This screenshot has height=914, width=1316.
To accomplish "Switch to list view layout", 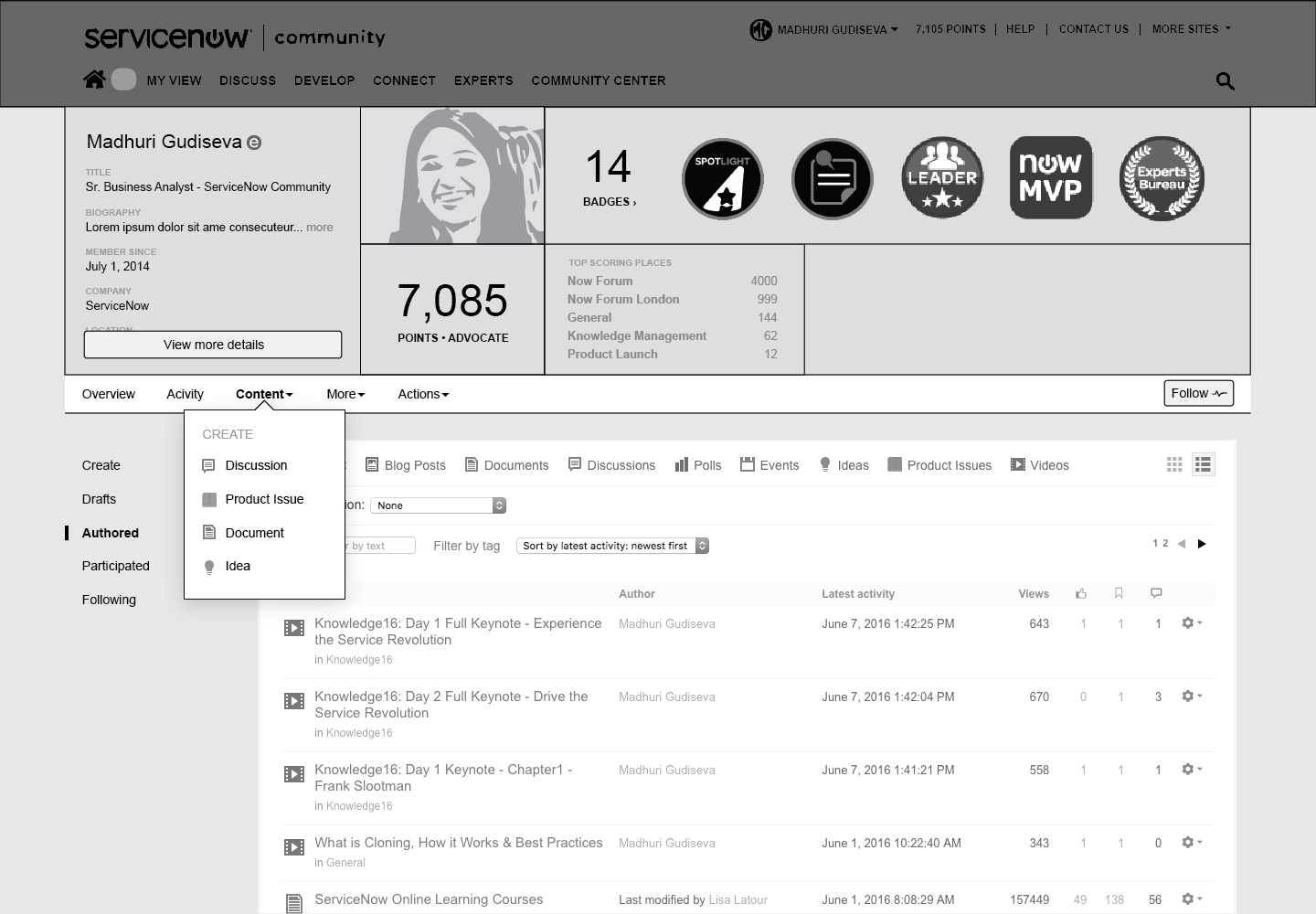I will tap(1203, 464).
